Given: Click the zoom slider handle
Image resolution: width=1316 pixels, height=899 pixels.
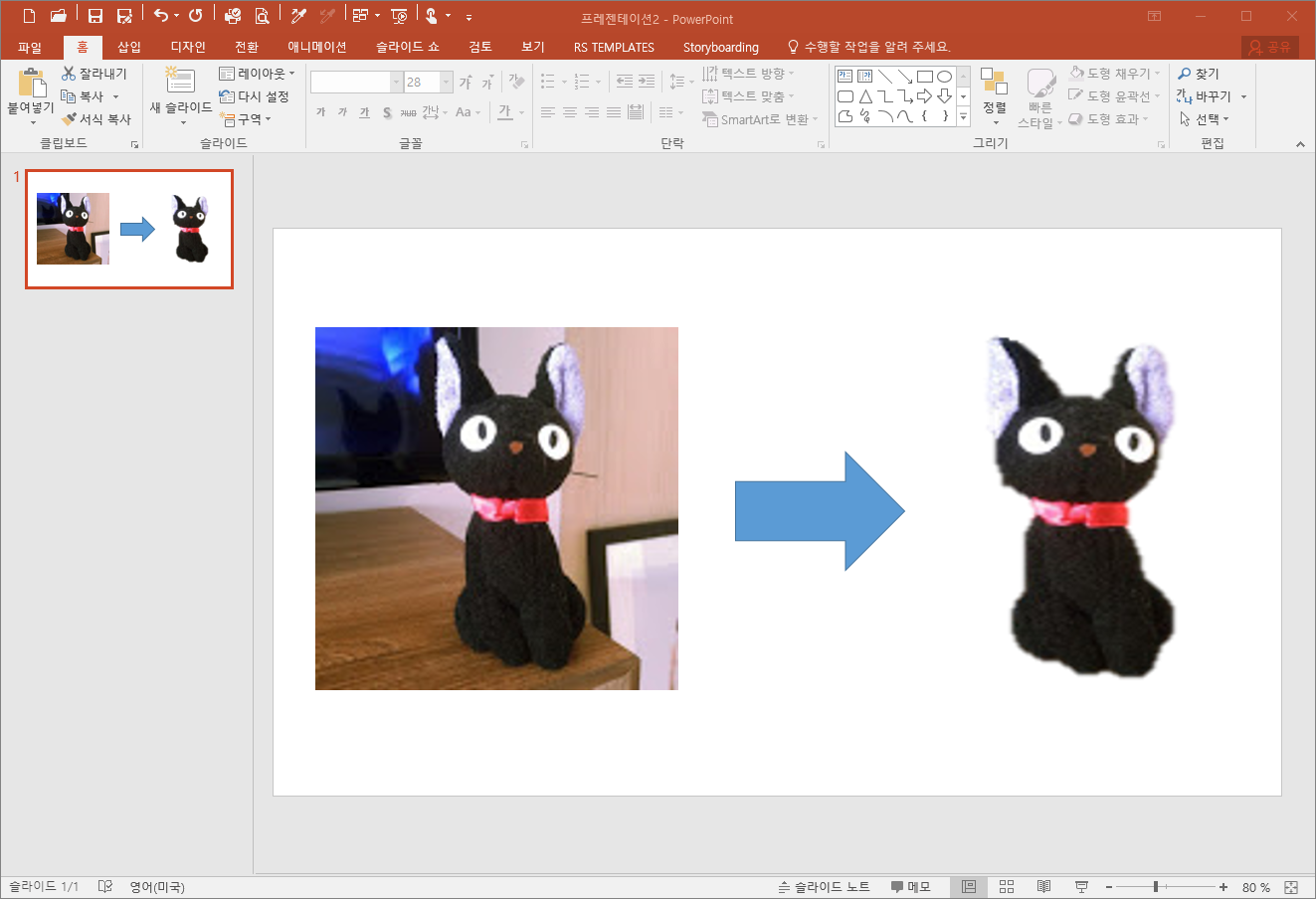Looking at the screenshot, I should [x=1156, y=887].
